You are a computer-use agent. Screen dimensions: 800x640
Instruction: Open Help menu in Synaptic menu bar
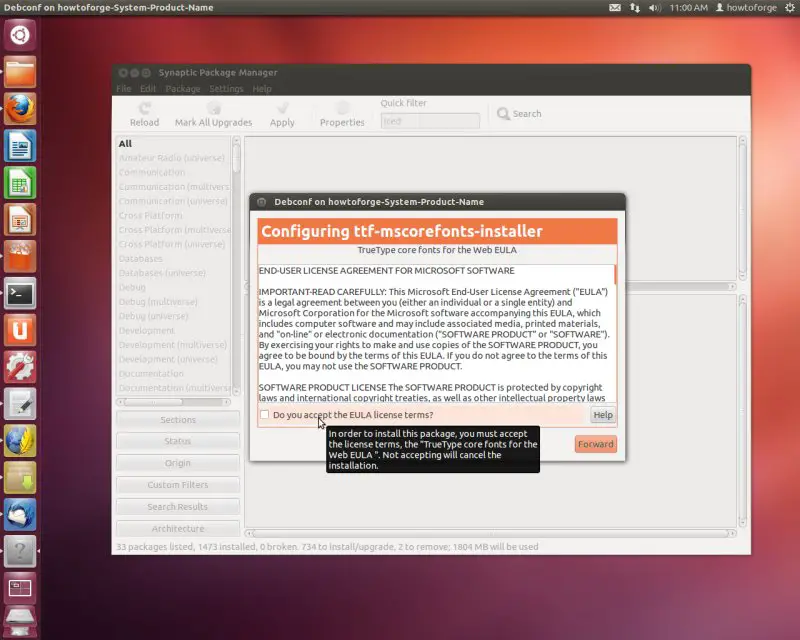[x=262, y=89]
